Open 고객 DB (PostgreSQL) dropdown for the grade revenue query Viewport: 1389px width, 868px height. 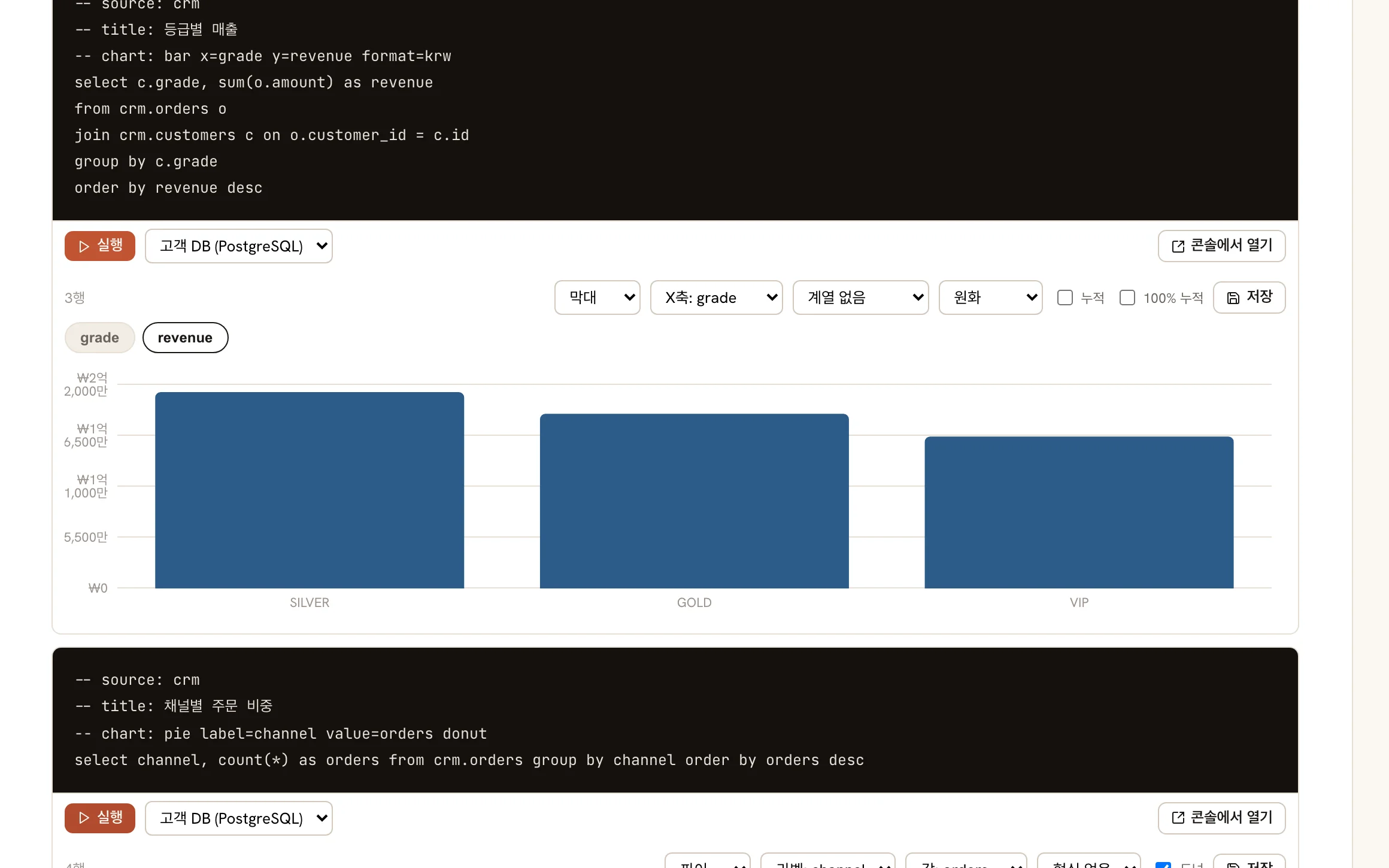[238, 246]
